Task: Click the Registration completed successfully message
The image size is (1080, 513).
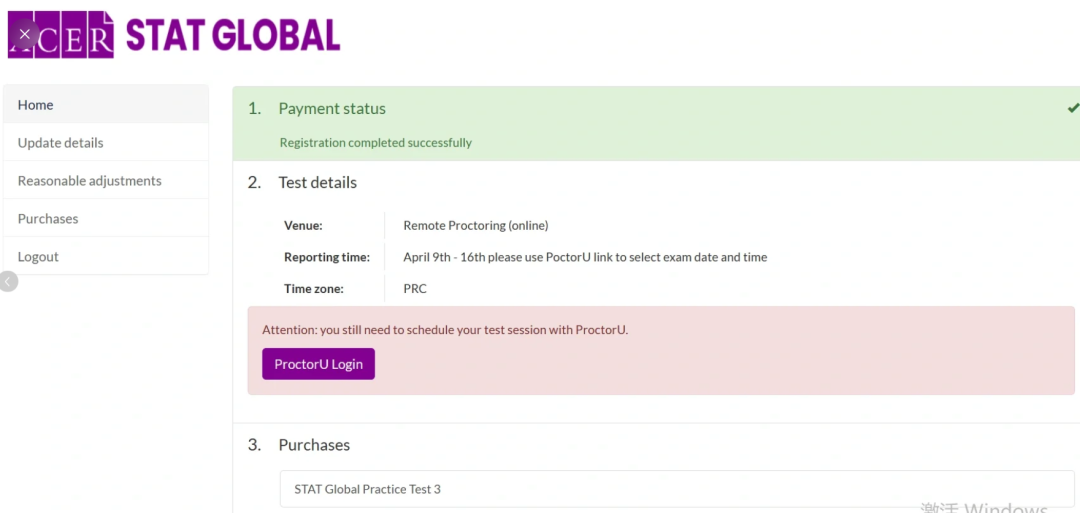Action: 375,143
